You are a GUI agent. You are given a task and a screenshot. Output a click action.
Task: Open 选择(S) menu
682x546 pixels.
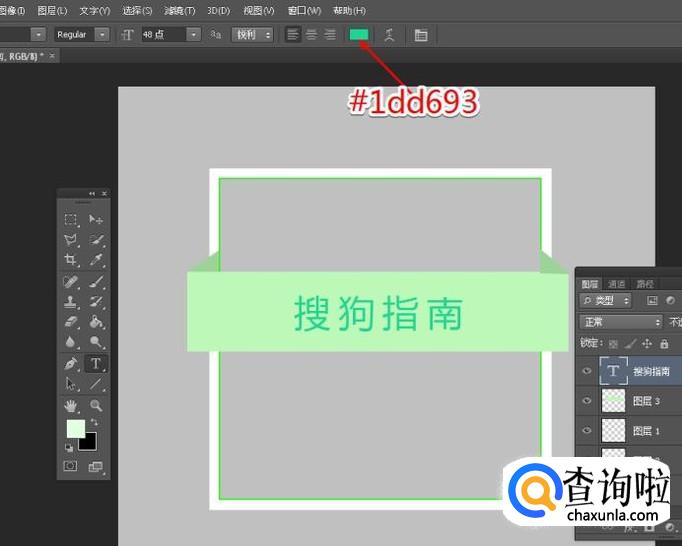(x=137, y=10)
